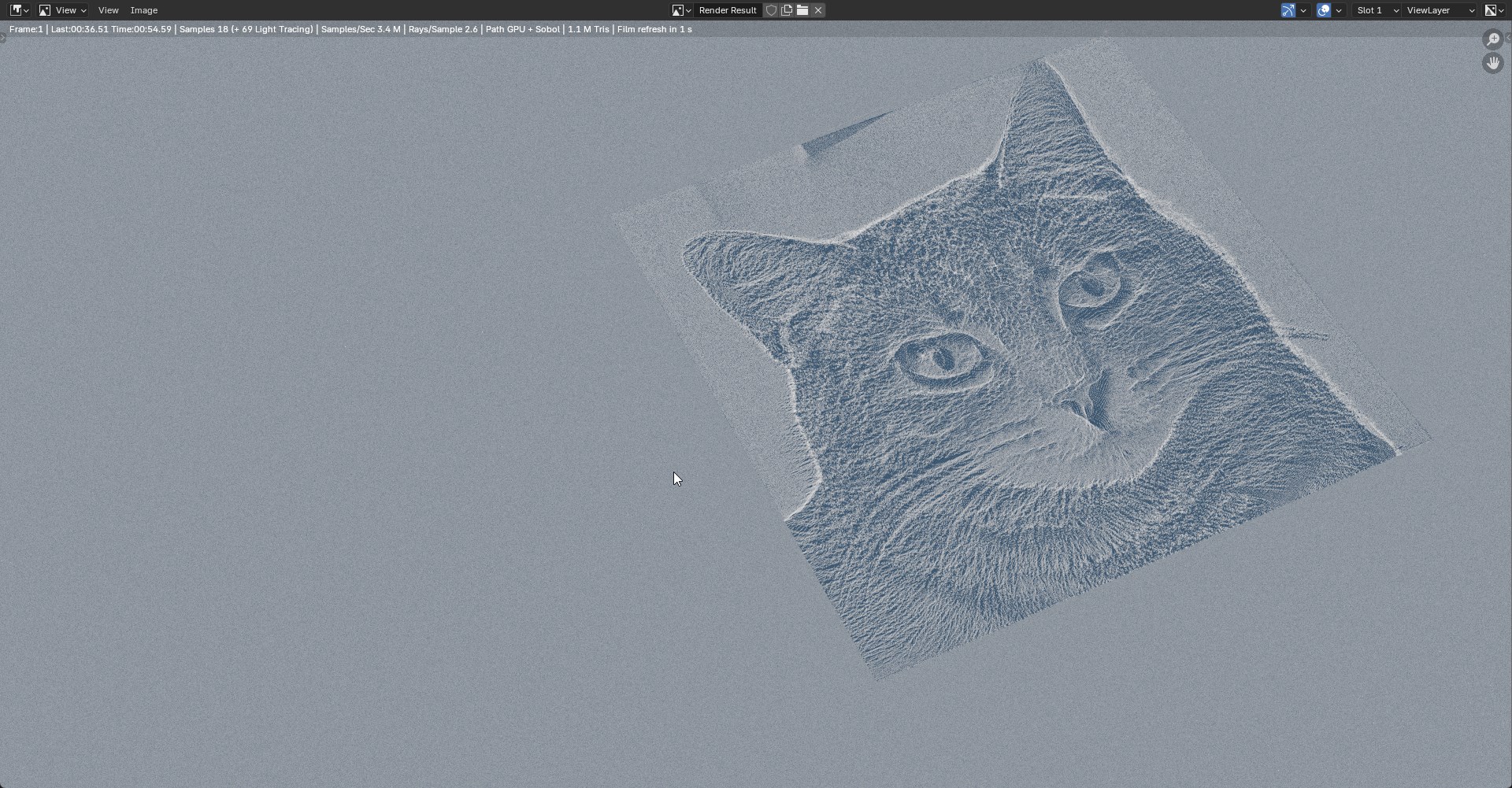Unlink the Render Result image

[x=818, y=10]
